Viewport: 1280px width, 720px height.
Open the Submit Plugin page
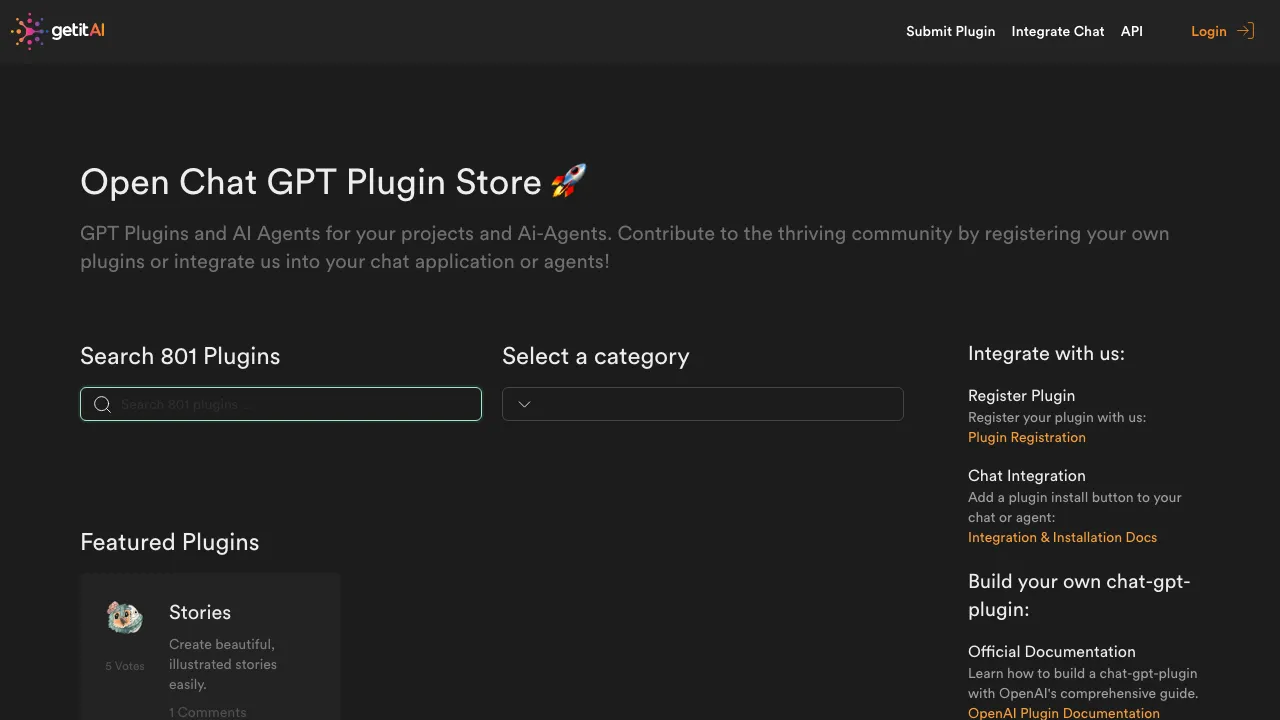pos(950,31)
